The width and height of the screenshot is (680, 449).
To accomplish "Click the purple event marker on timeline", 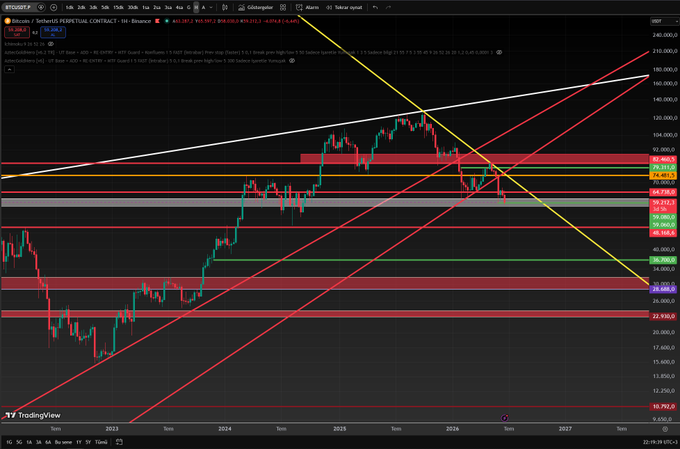I will click(504, 418).
